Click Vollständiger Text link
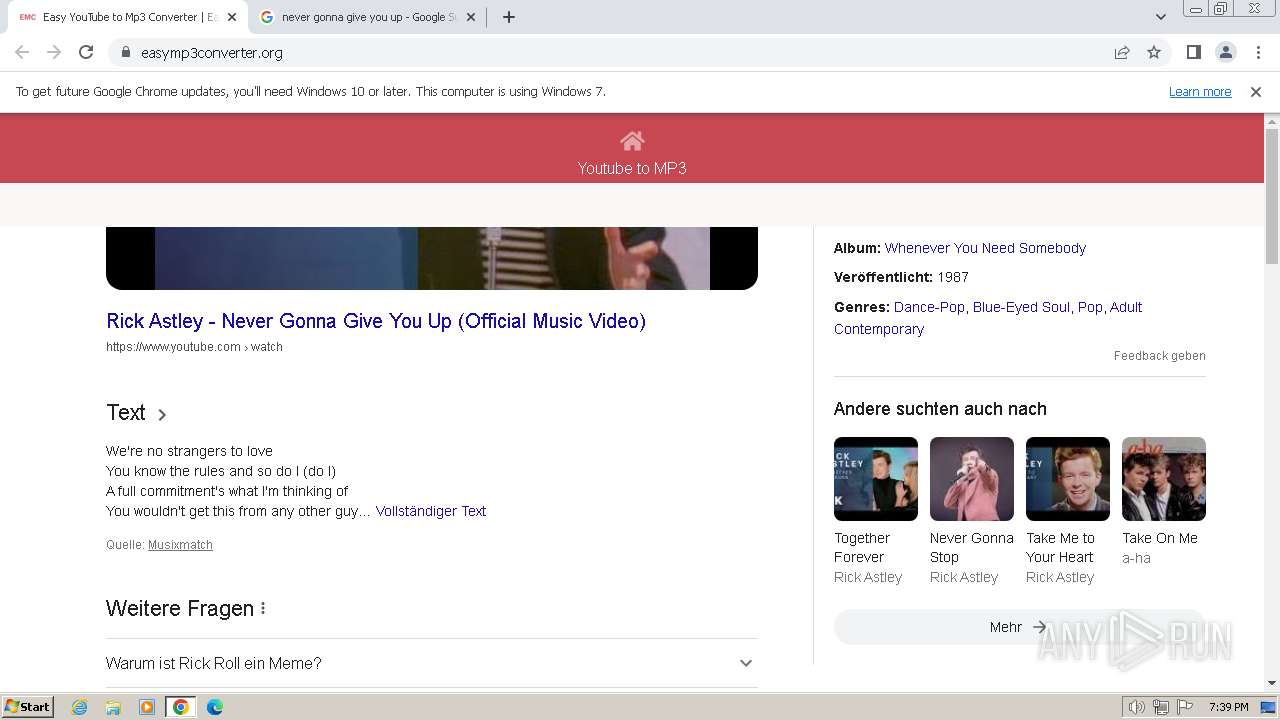Viewport: 1280px width, 720px height. [431, 511]
